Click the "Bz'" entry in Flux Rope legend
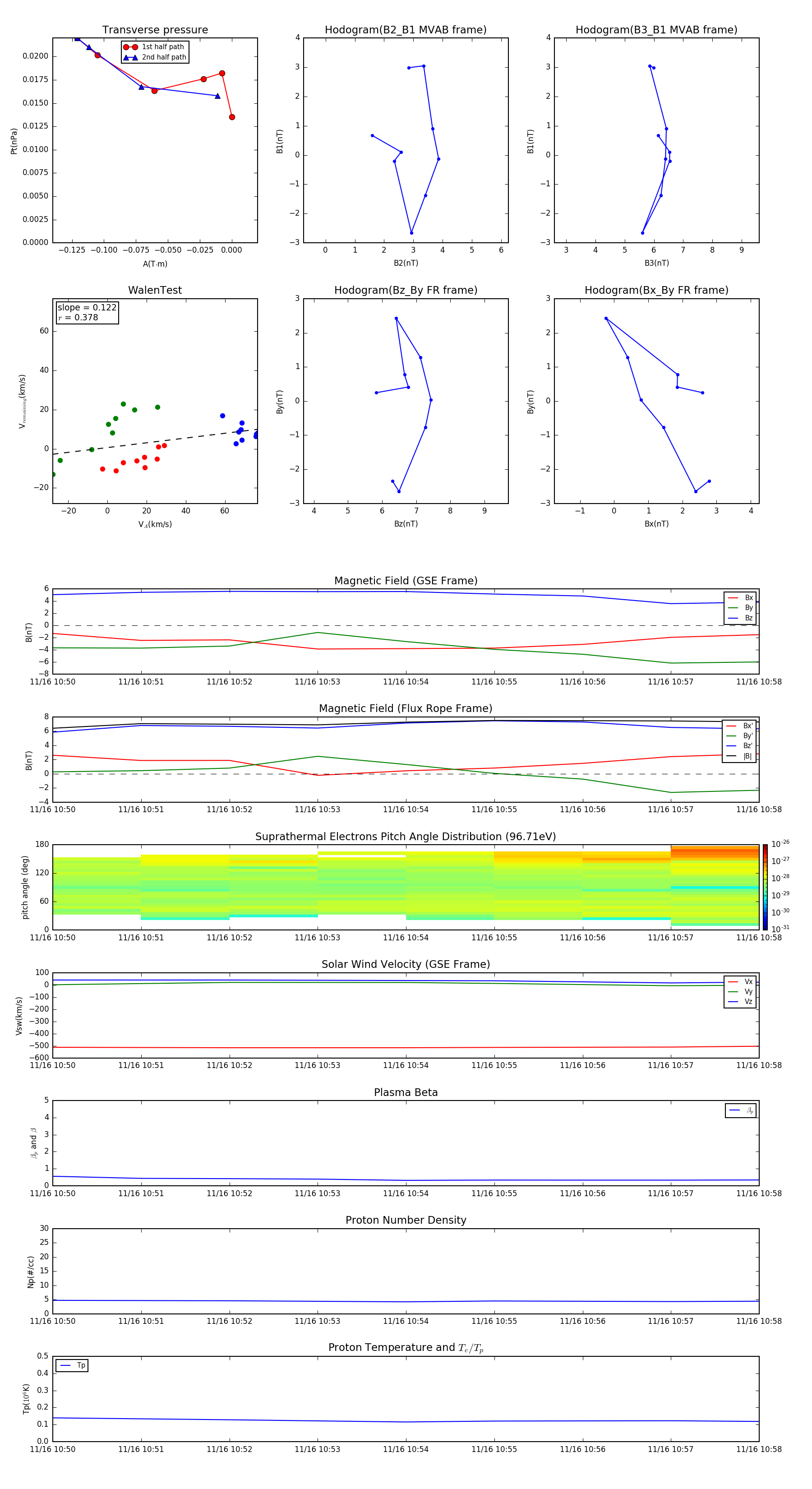812x1489 pixels. 740,746
